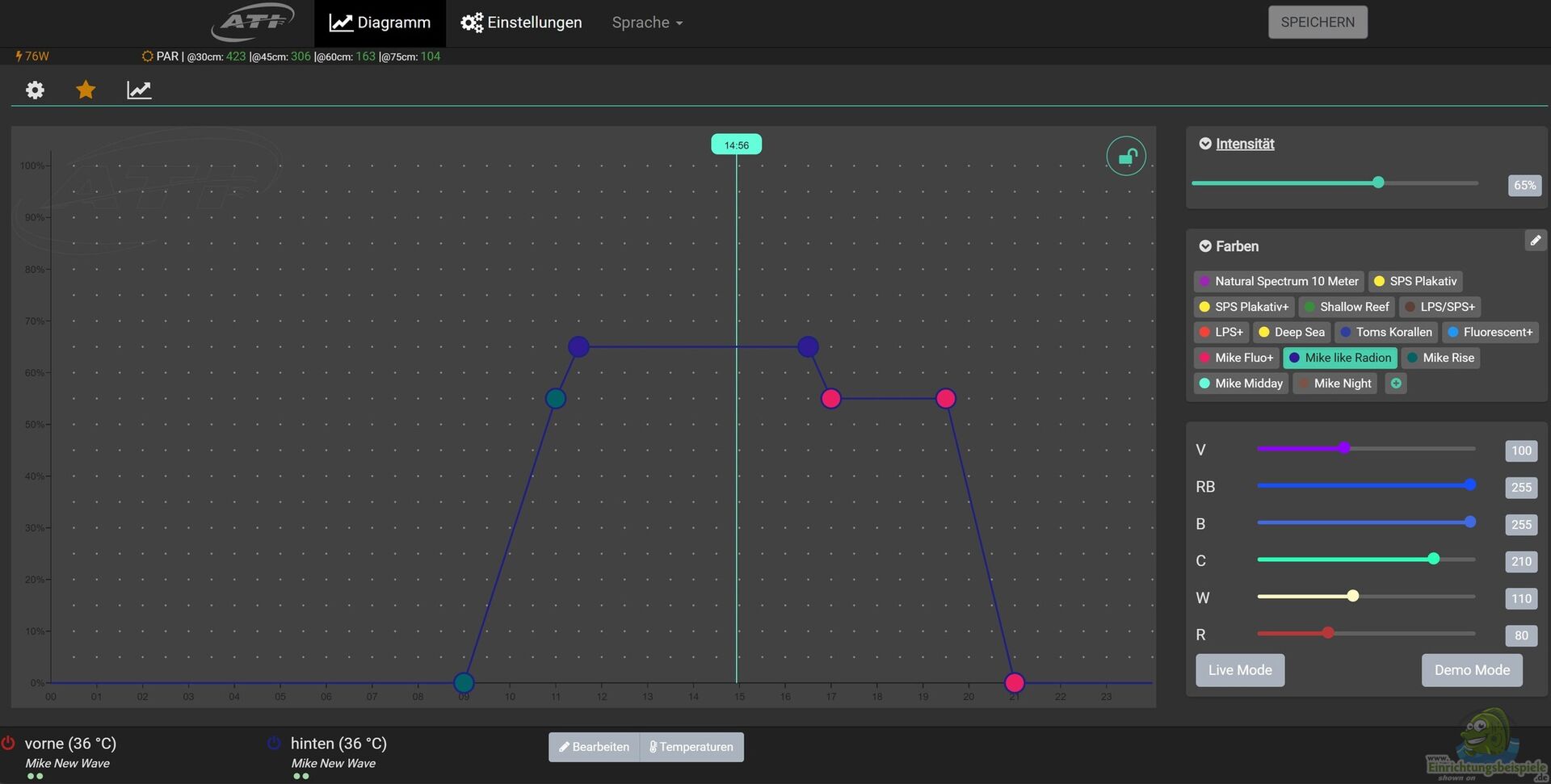
Task: Toggle the unlock icon on the diagram
Action: click(1126, 157)
